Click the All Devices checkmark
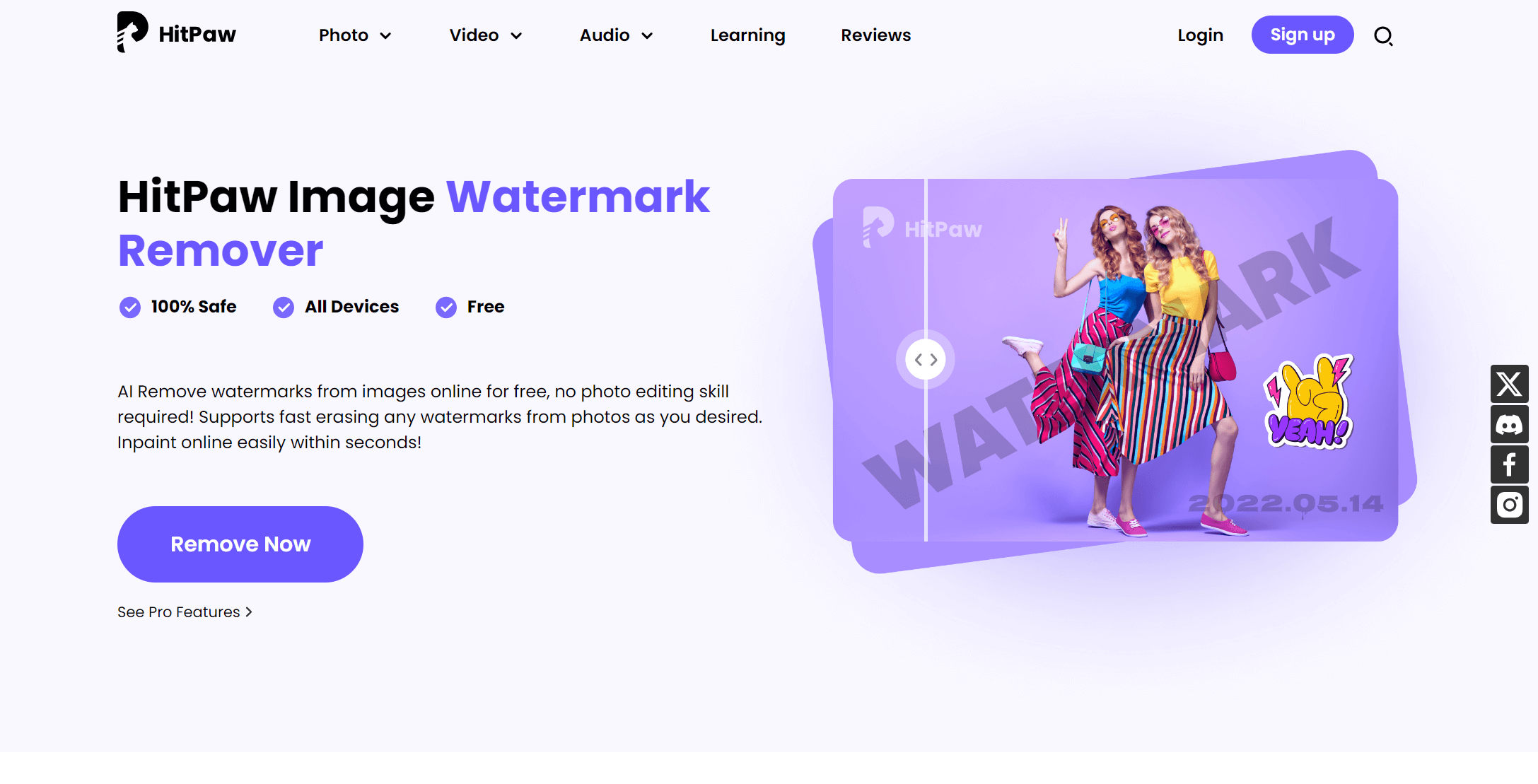Screen dimensions: 1538x784 point(284,308)
